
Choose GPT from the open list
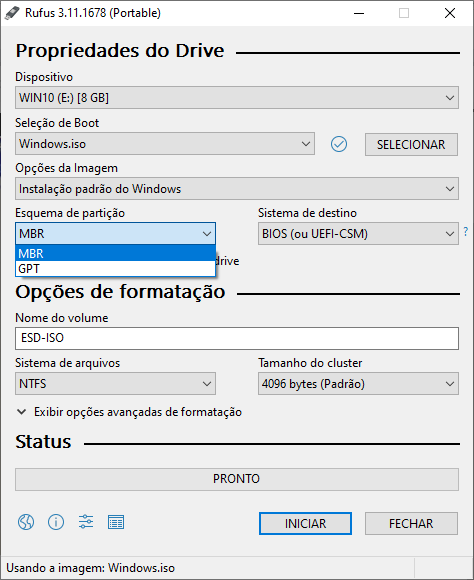point(115,269)
